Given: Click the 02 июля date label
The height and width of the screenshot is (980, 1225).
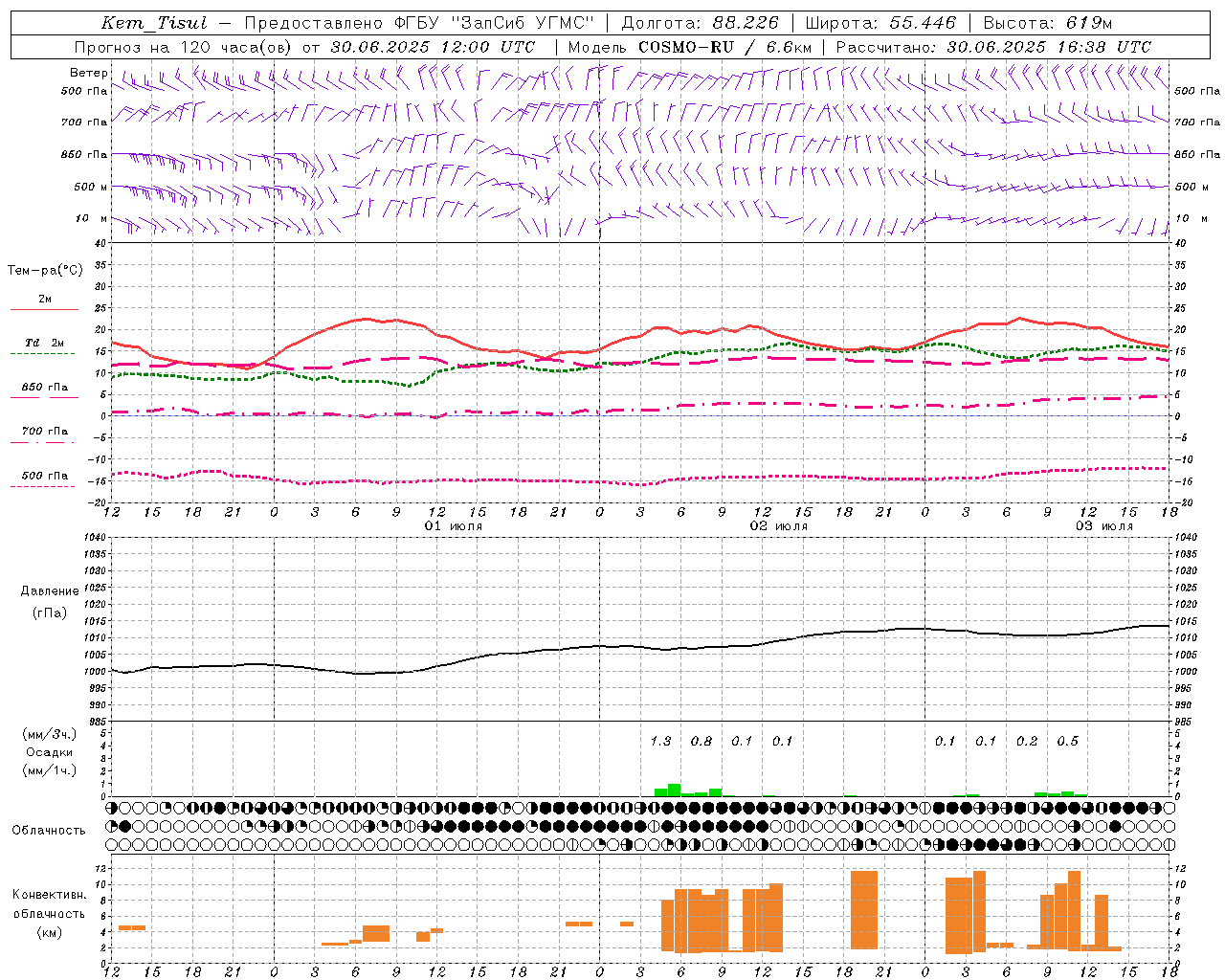Looking at the screenshot, I should click(779, 526).
